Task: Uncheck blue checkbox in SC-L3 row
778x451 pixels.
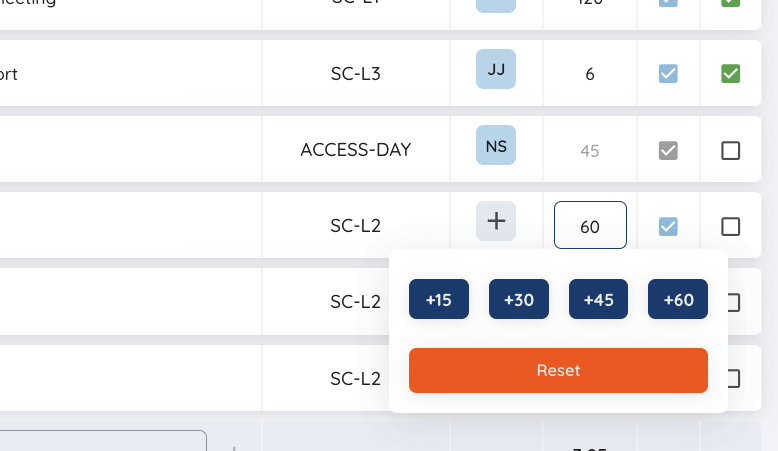Action: (x=668, y=73)
